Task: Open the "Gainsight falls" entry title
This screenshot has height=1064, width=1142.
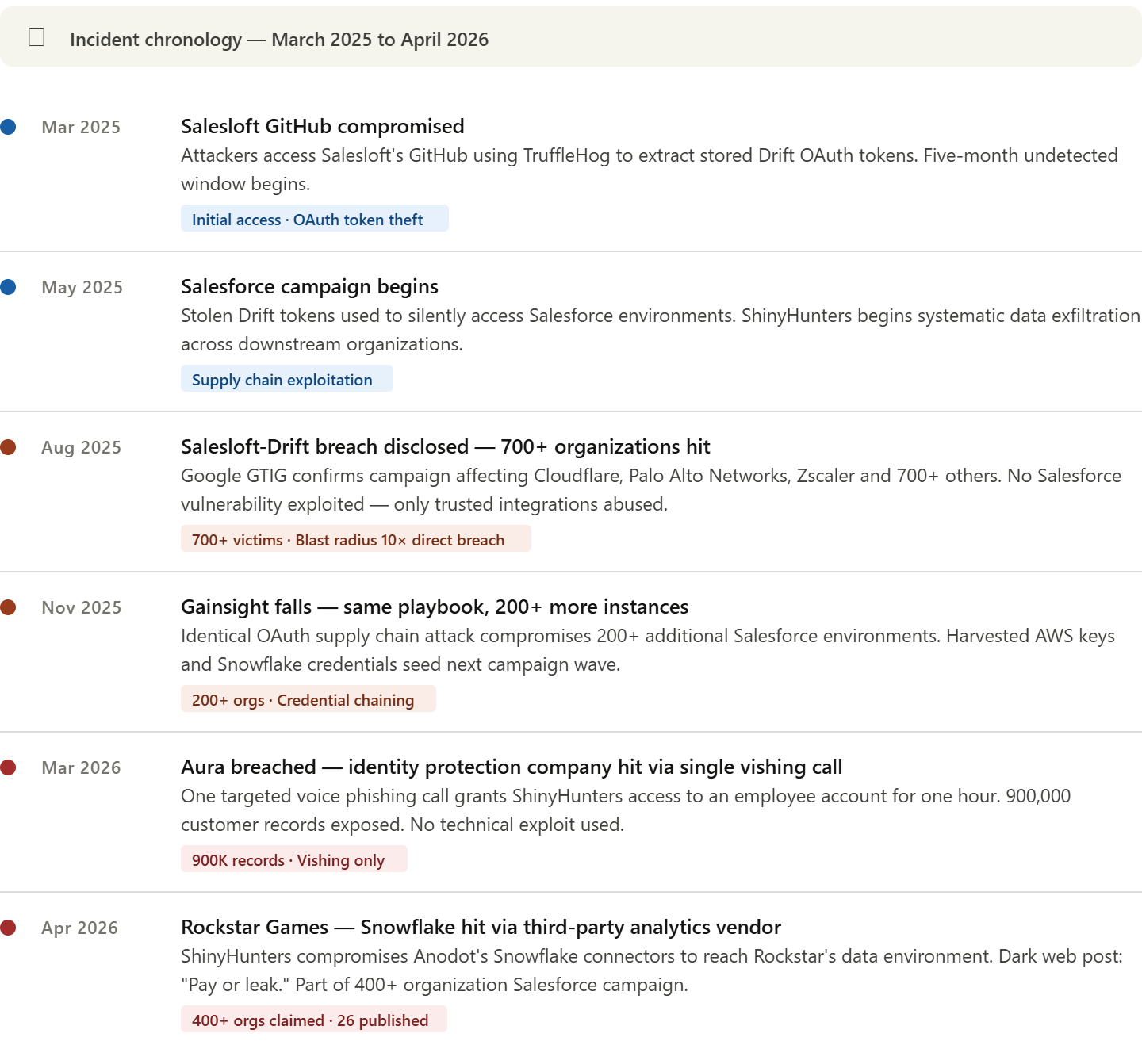Action: (435, 607)
